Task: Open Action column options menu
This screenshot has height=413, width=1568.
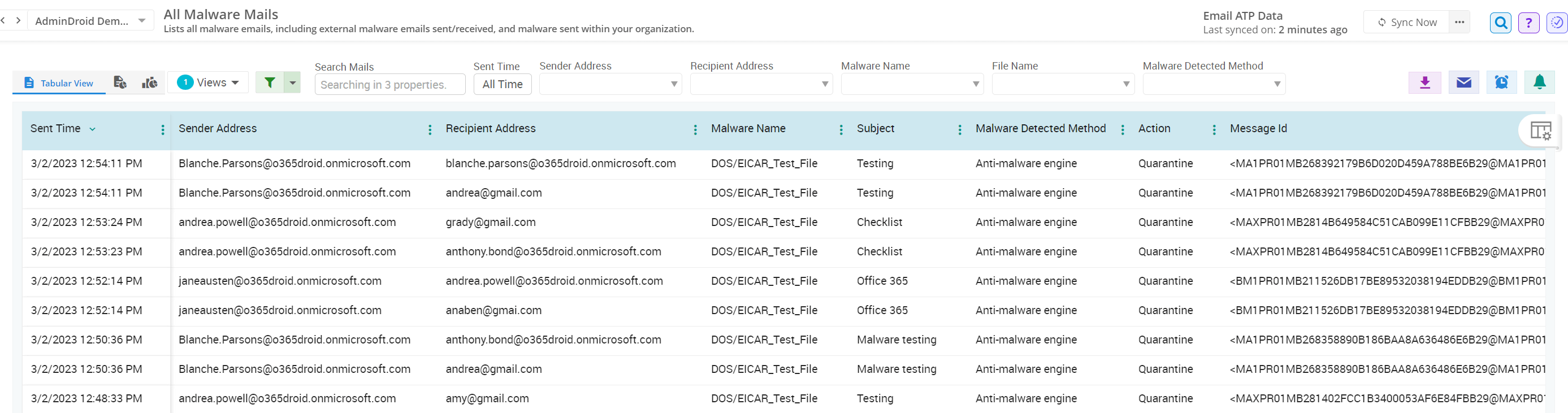Action: tap(1214, 129)
